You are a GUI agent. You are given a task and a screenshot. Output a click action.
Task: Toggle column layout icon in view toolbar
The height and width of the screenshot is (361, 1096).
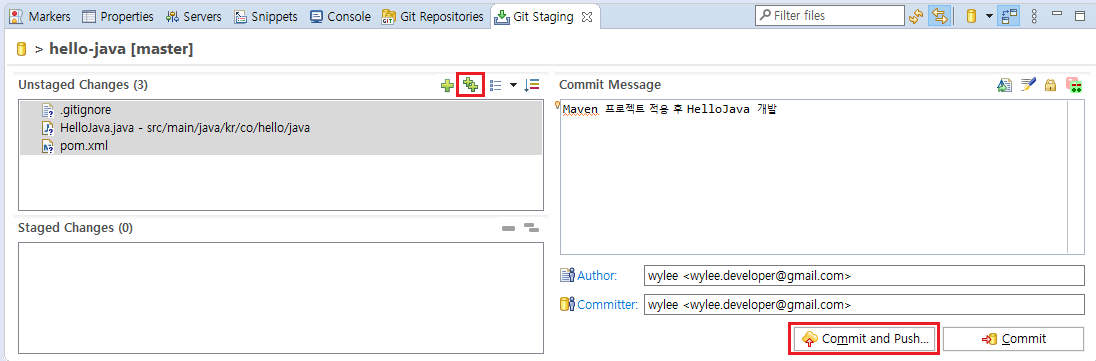pyautogui.click(x=1008, y=16)
